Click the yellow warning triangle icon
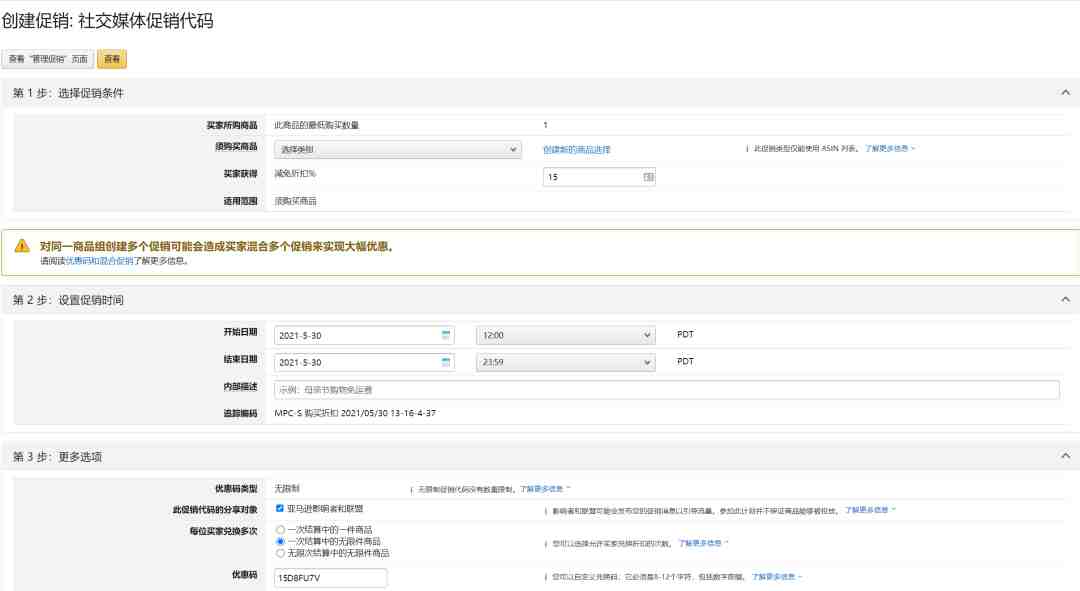The width and height of the screenshot is (1080, 591). point(22,246)
